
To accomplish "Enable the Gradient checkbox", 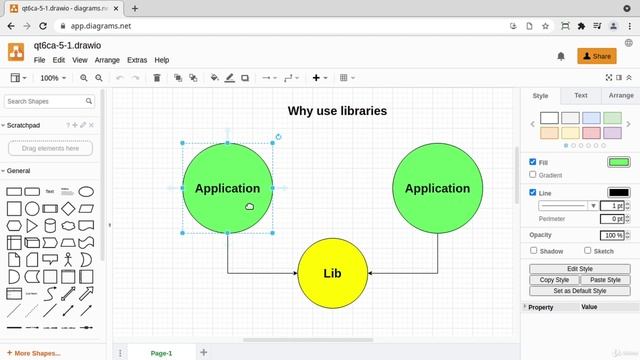I will (x=533, y=174).
